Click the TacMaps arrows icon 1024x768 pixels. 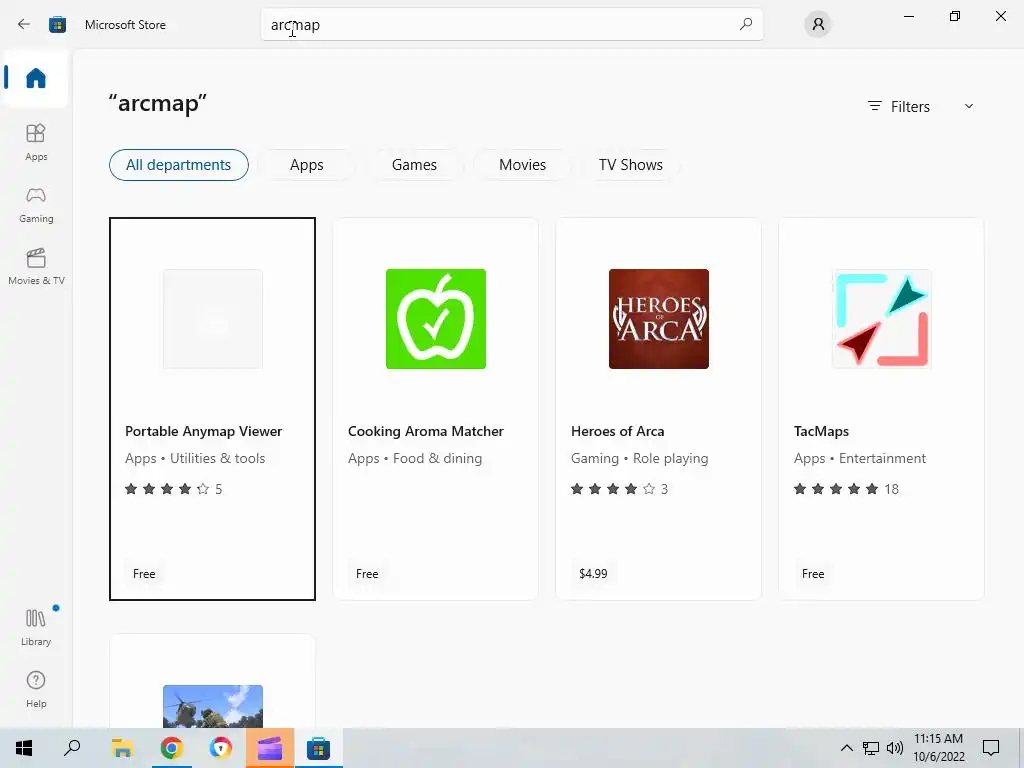point(882,319)
